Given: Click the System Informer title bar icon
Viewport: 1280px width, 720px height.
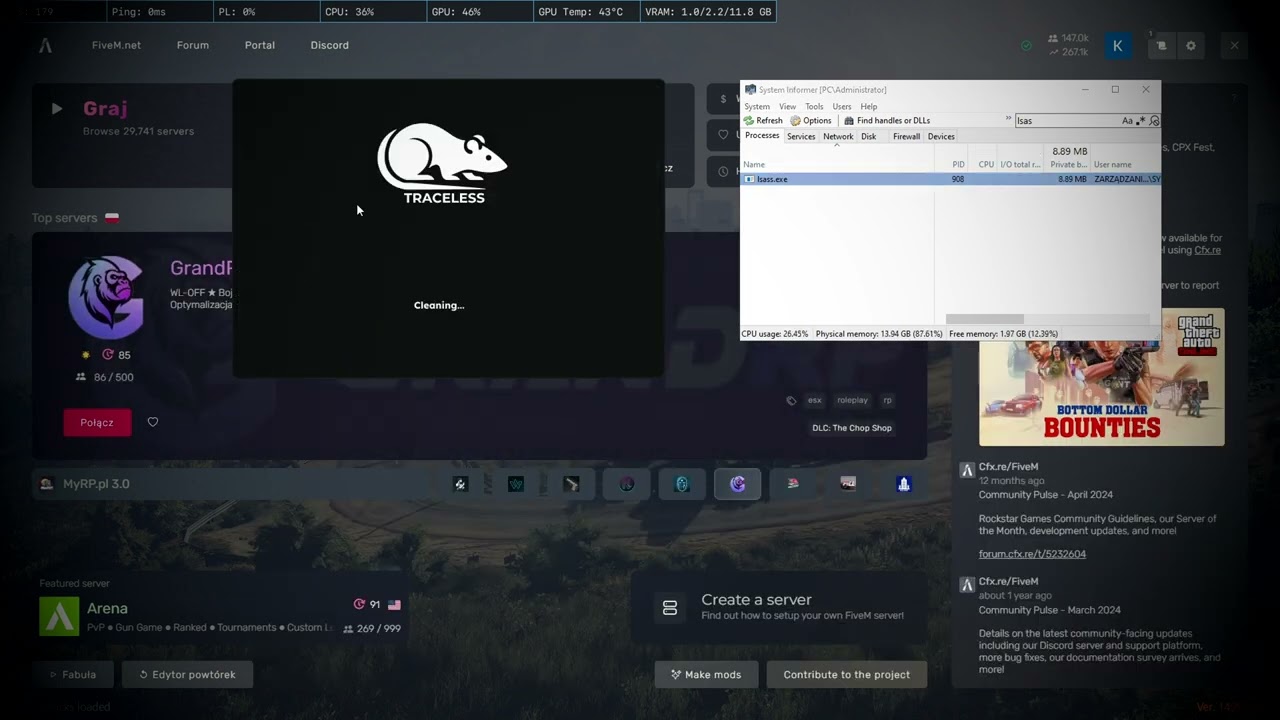Looking at the screenshot, I should [750, 90].
